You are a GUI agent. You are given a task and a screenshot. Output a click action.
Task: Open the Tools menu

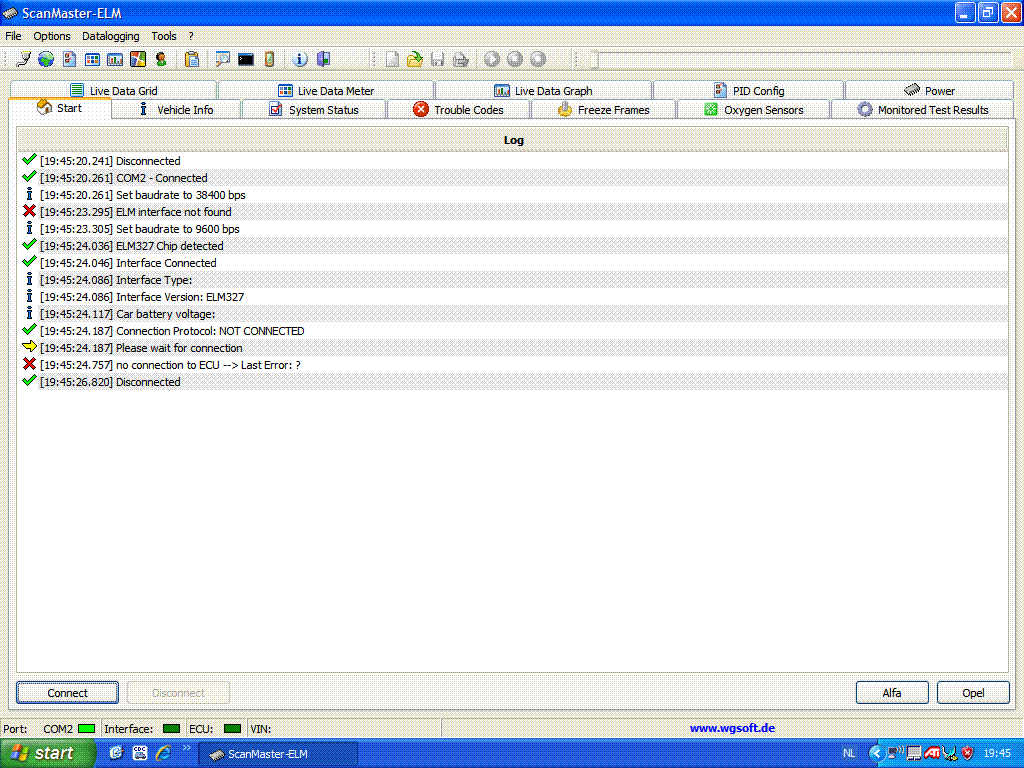pyautogui.click(x=164, y=36)
